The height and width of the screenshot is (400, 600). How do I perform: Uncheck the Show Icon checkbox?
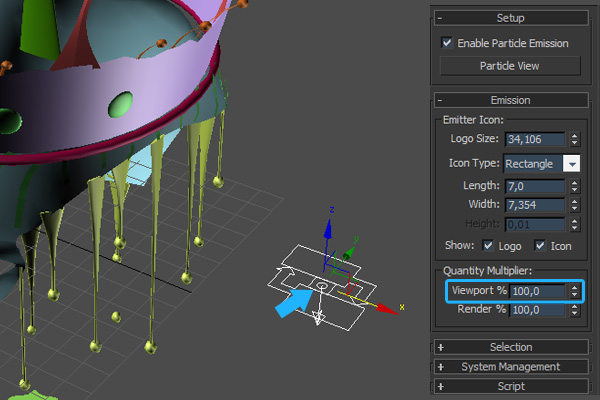[540, 246]
